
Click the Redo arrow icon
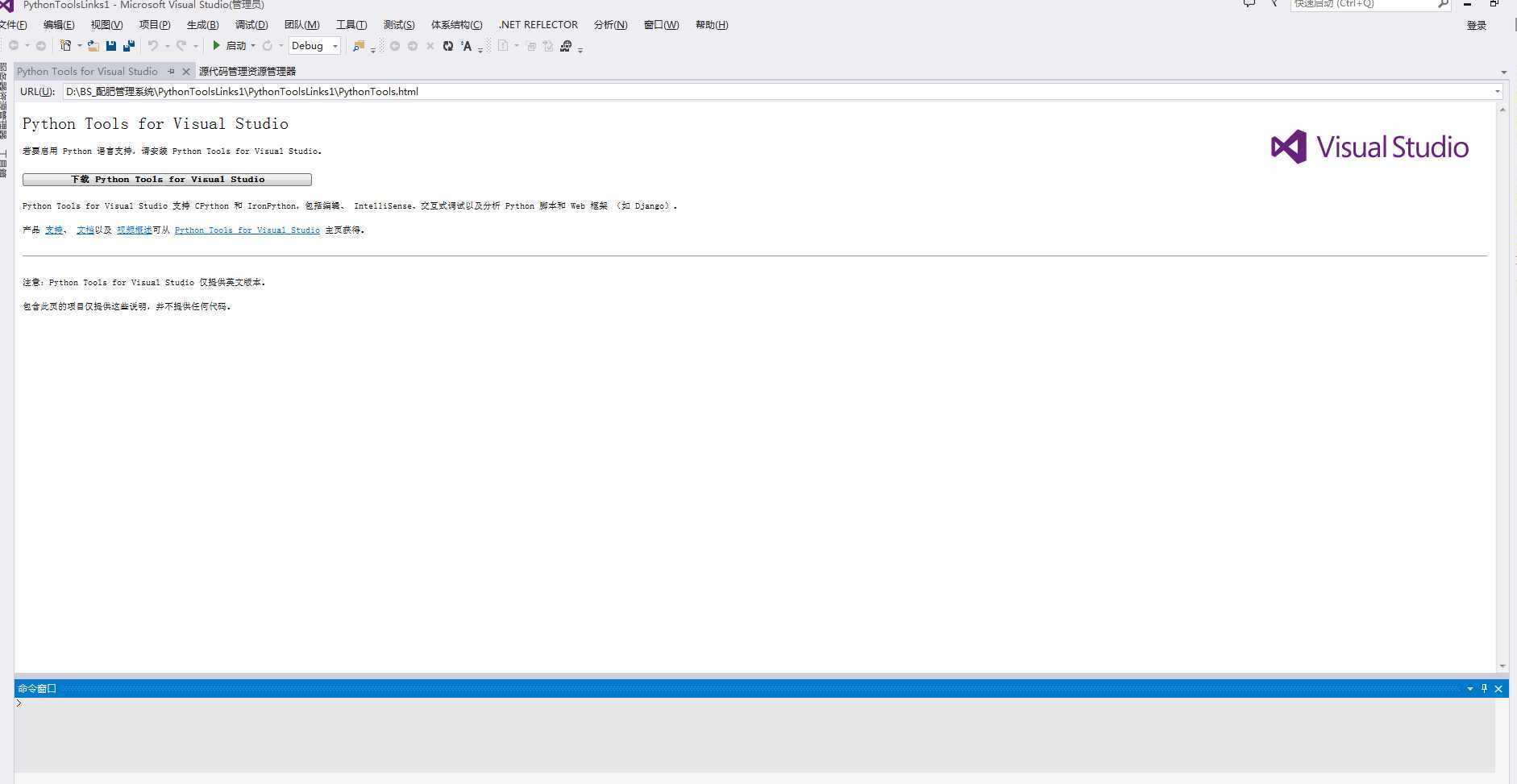pyautogui.click(x=181, y=46)
